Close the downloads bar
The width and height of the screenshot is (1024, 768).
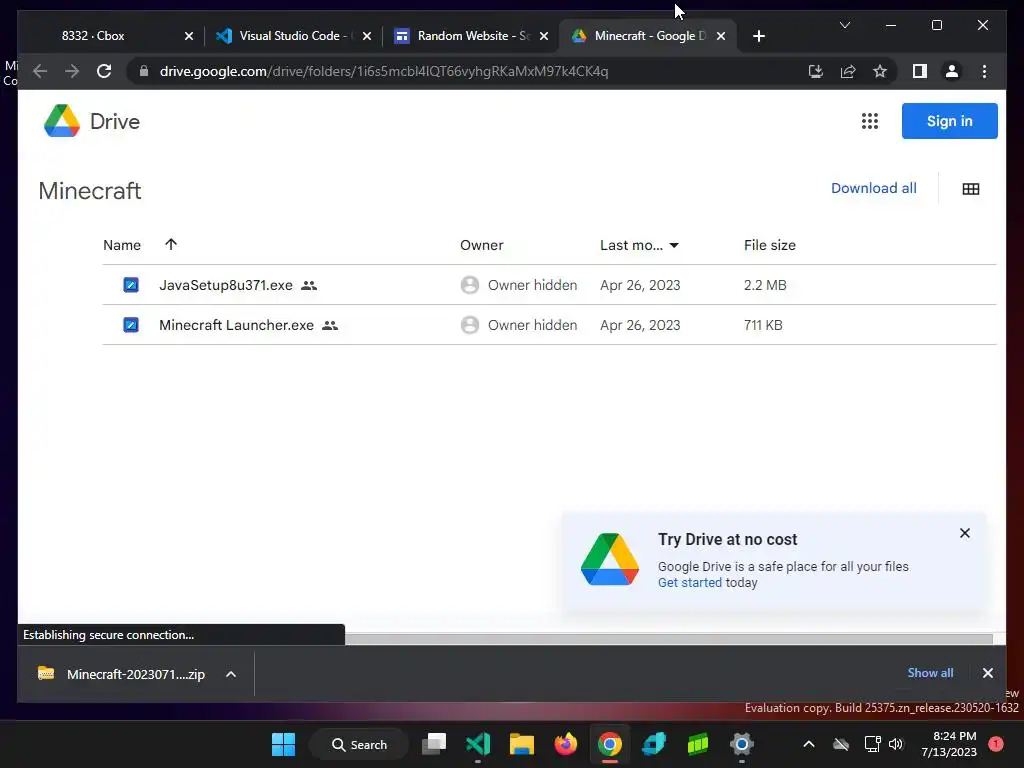coord(987,673)
